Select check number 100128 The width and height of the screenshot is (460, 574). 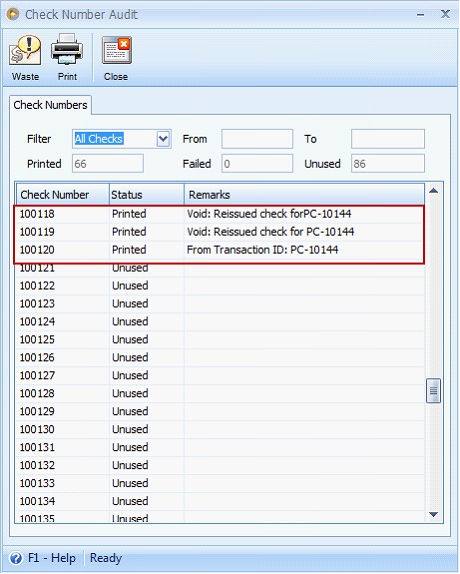(x=37, y=393)
